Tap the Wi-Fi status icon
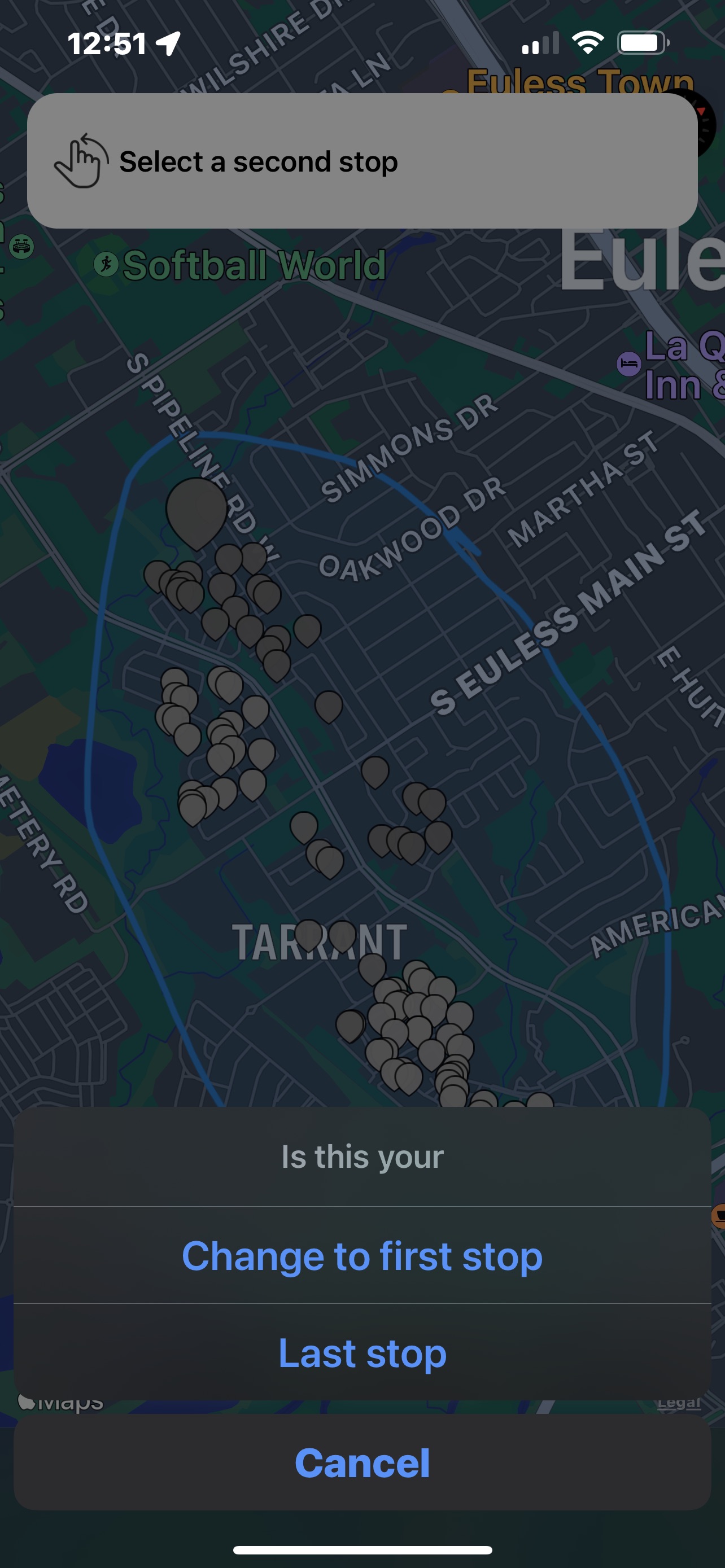 587,43
